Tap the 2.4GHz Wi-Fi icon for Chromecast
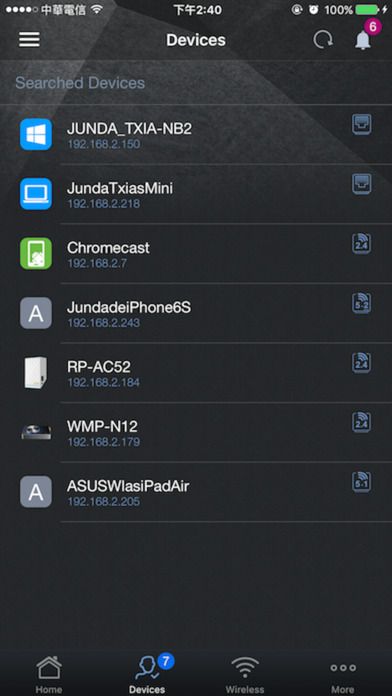The image size is (392, 696). click(x=362, y=244)
